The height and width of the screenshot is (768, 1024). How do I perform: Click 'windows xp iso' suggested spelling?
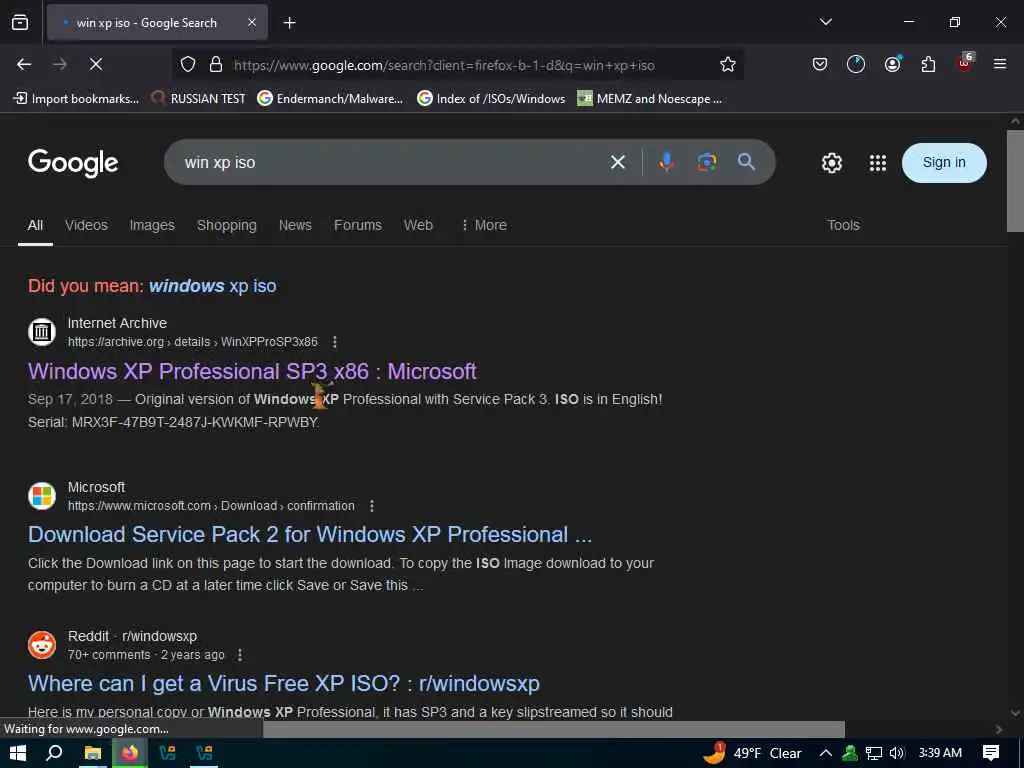[x=212, y=286]
